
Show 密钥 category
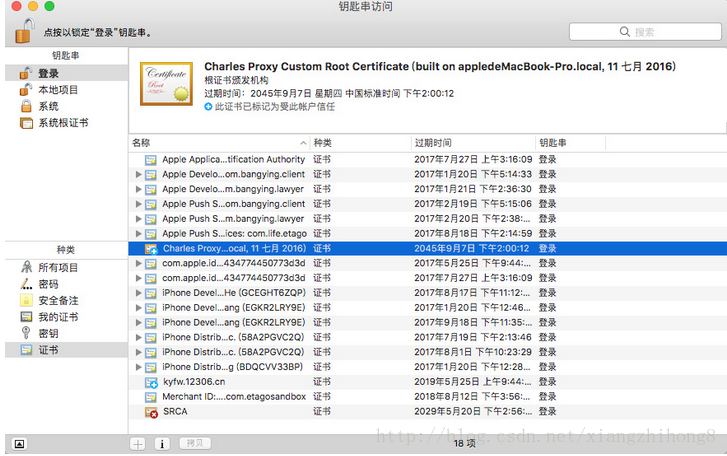66,333
